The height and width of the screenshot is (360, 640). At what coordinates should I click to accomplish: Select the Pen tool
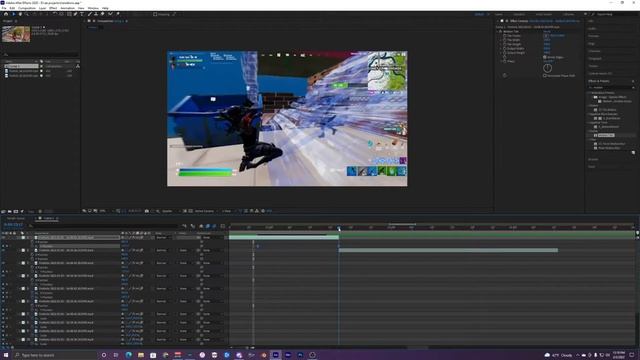pyautogui.click(x=75, y=14)
